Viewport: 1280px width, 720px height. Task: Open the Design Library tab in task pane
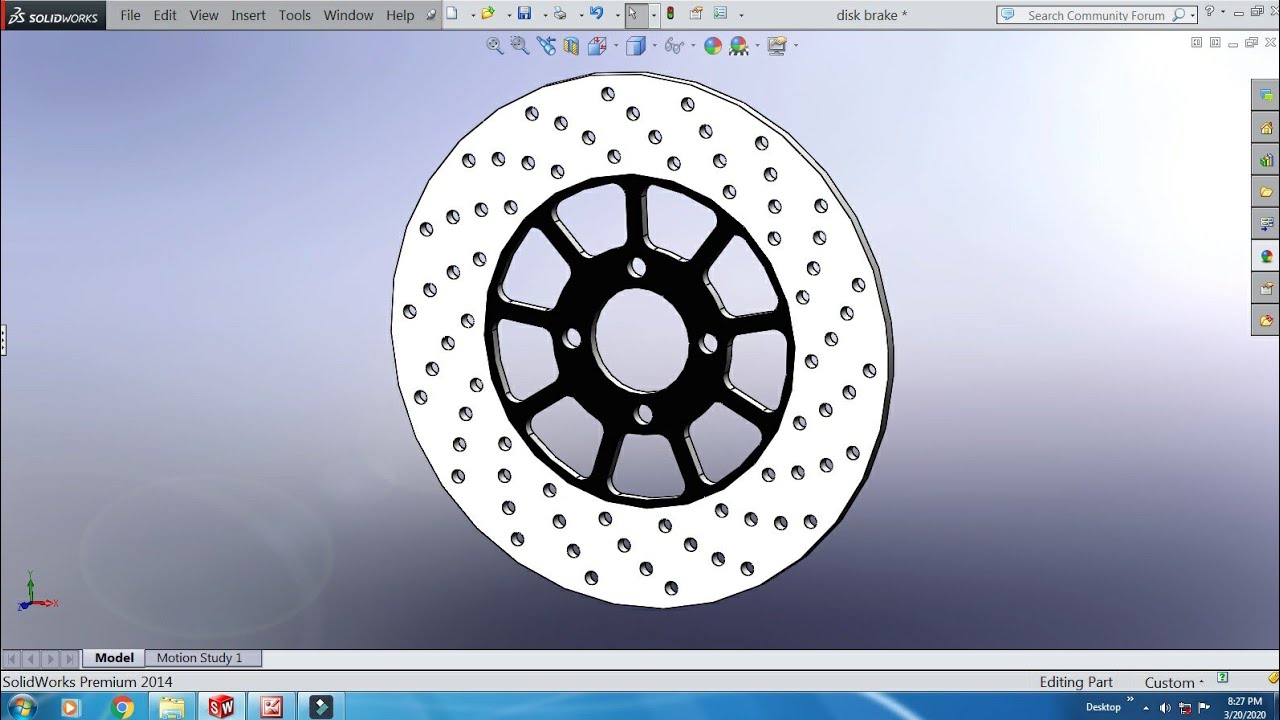pyautogui.click(x=1266, y=159)
